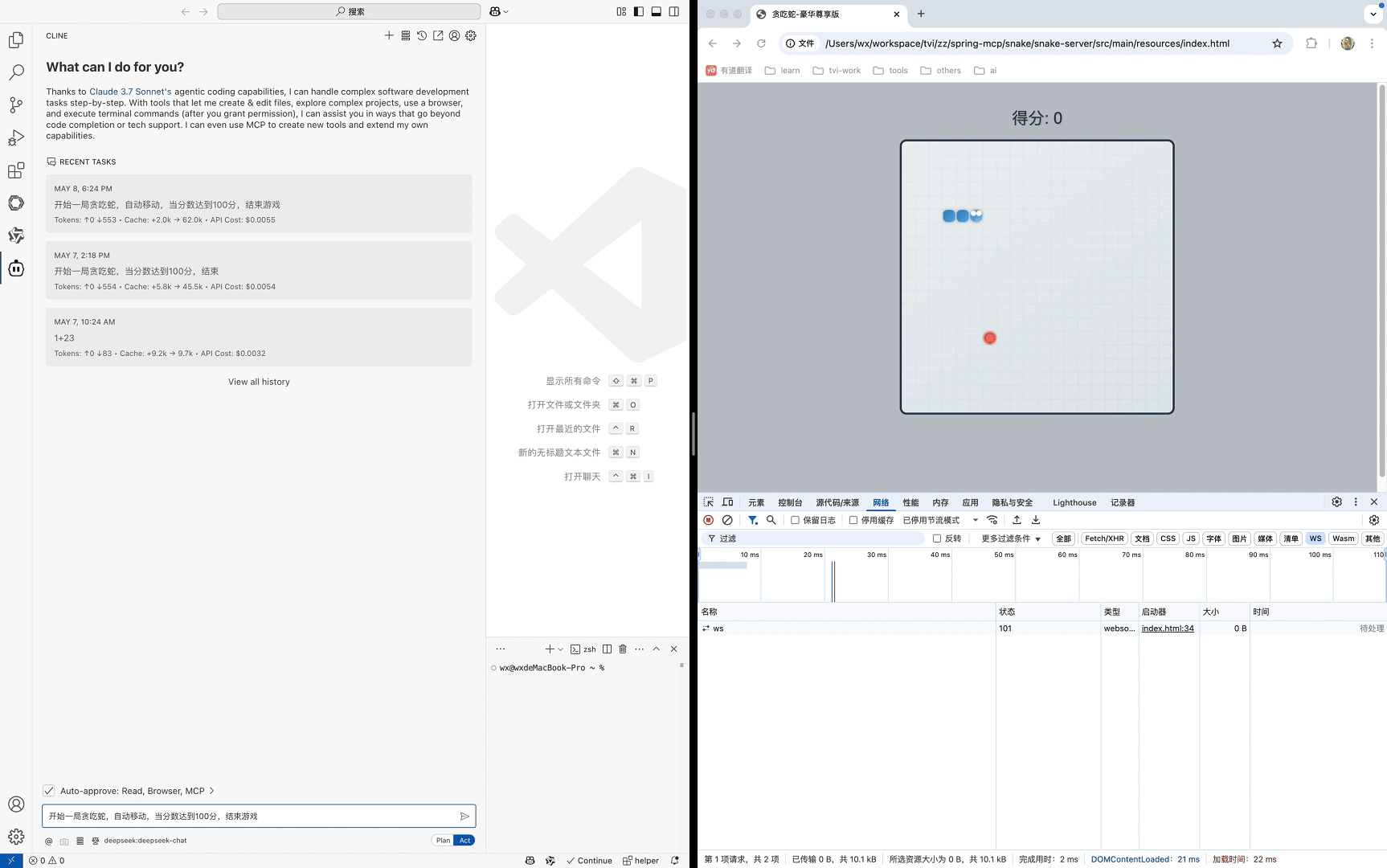Enable the 保留日志 checkbox

tap(795, 520)
